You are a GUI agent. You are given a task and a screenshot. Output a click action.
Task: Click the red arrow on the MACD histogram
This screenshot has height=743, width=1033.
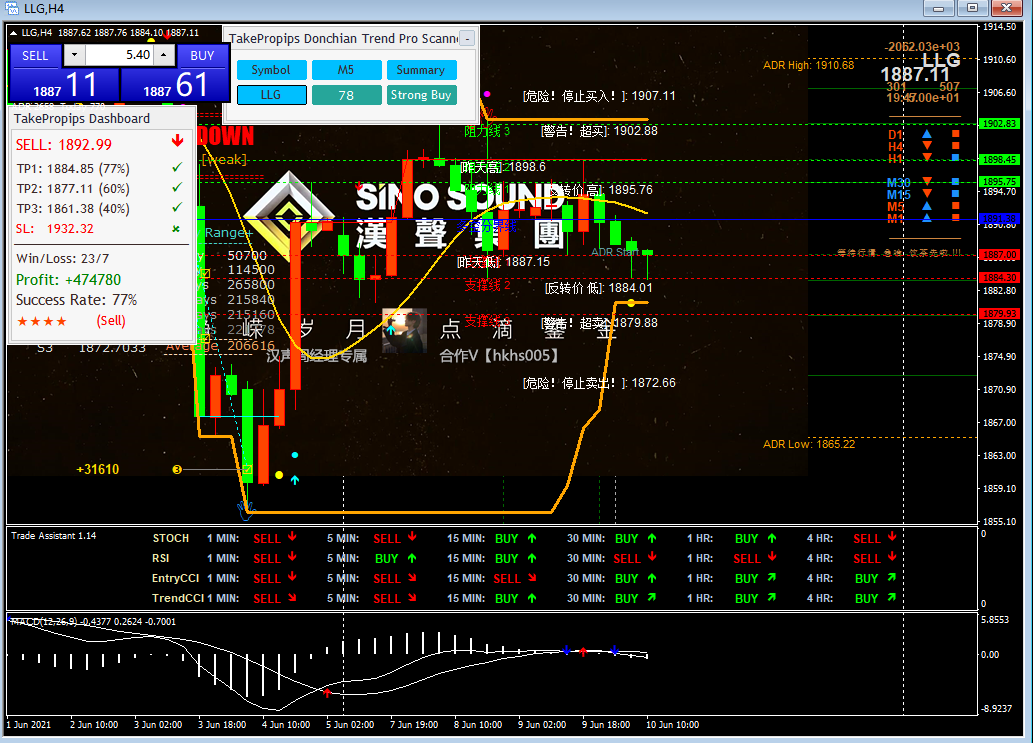click(x=327, y=692)
